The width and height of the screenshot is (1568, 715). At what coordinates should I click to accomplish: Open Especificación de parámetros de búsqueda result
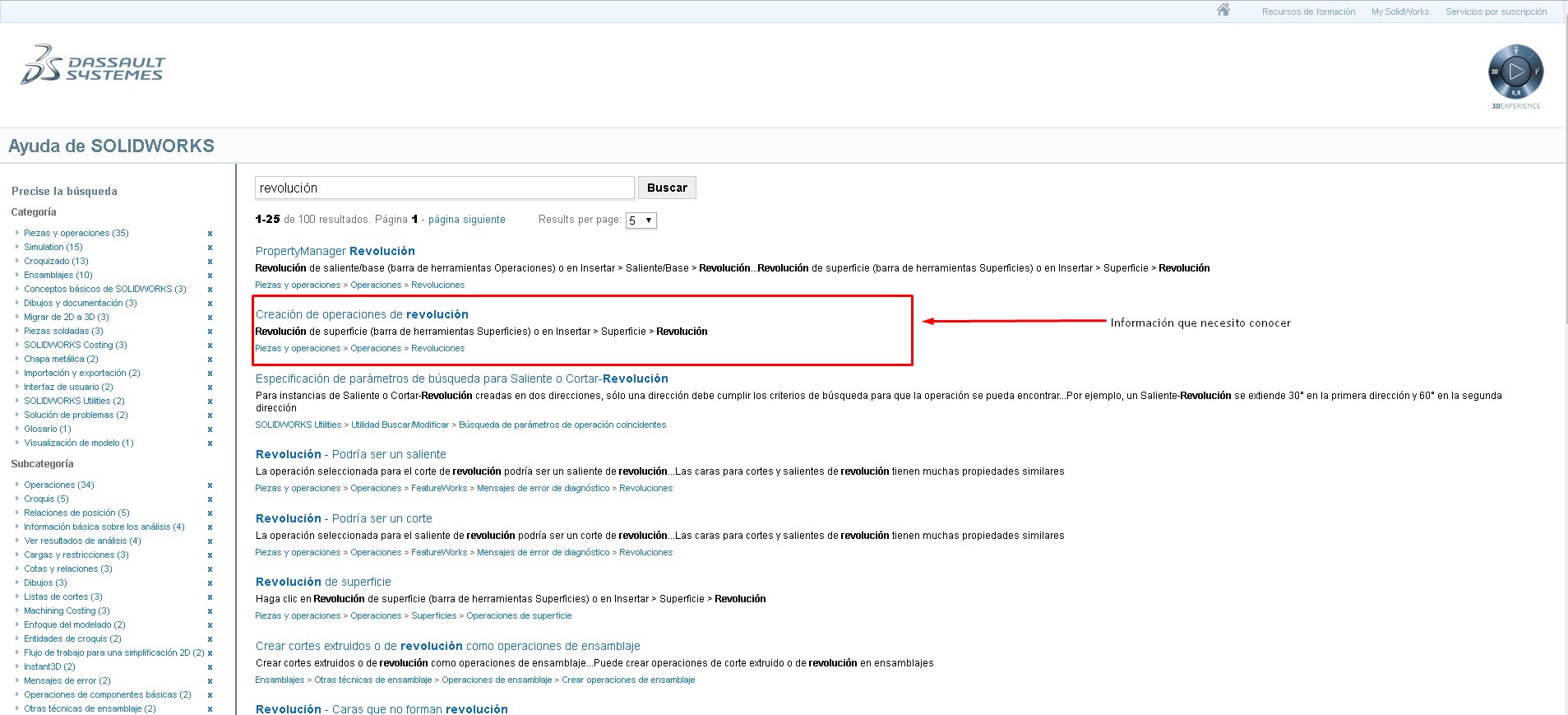pos(461,378)
